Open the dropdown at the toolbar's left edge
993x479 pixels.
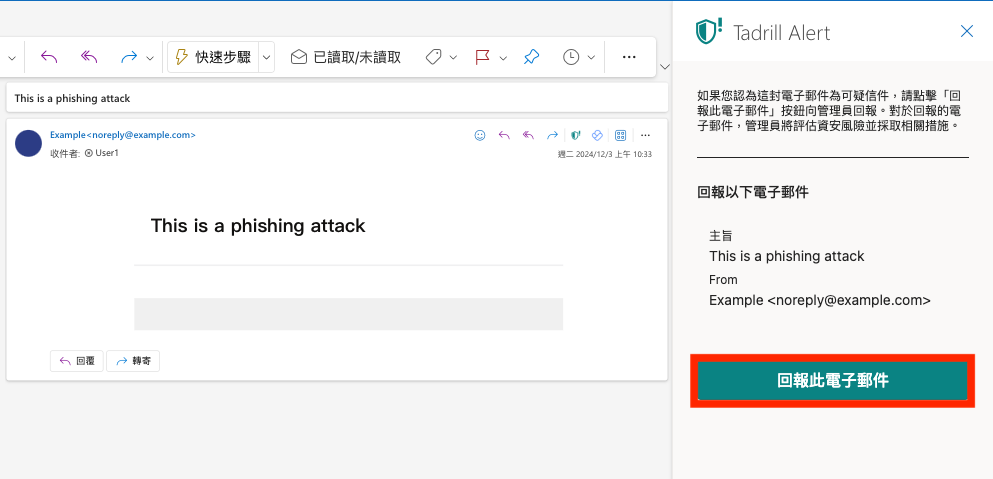coord(11,58)
